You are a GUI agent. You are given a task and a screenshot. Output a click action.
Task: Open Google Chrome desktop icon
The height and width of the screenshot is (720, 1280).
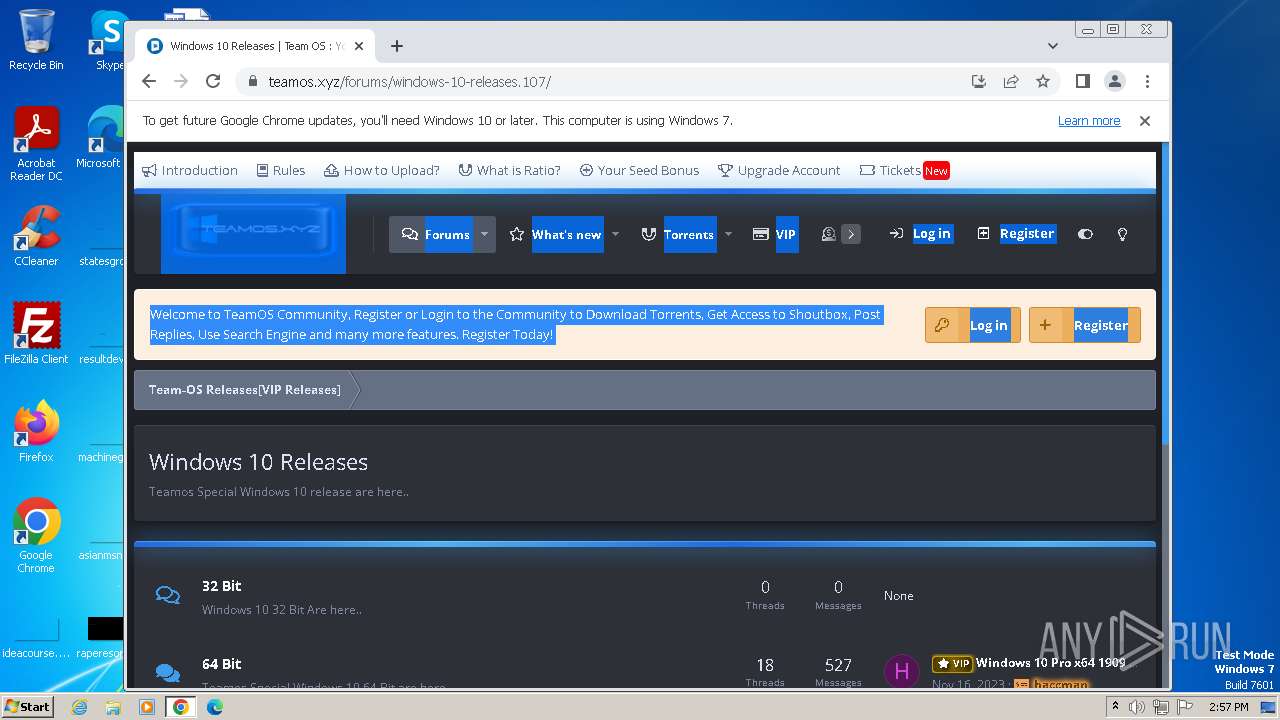coord(36,536)
